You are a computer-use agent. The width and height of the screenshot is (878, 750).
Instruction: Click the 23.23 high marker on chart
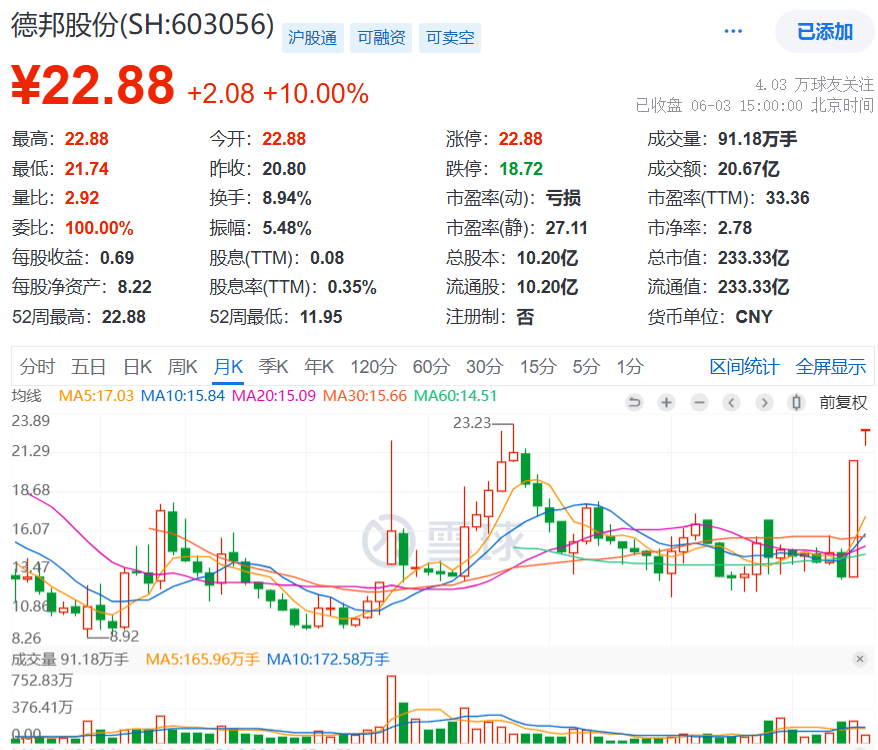coord(471,422)
